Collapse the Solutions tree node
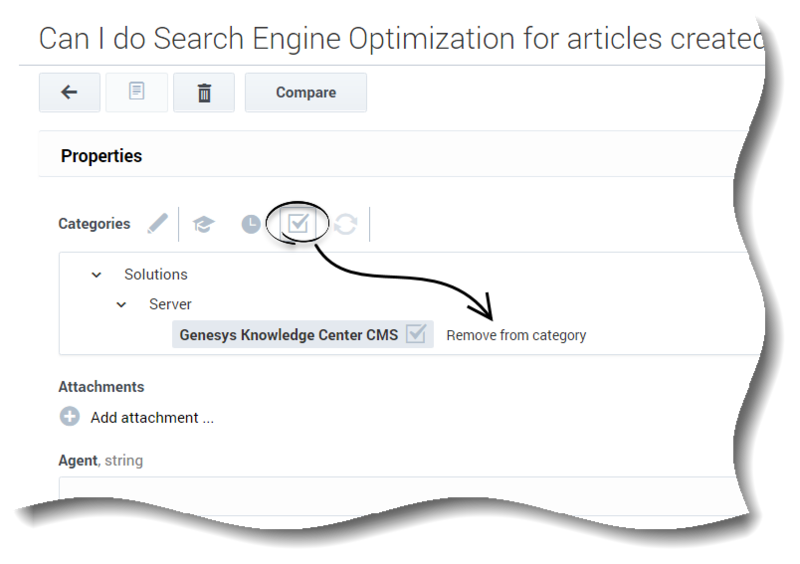The image size is (800, 564). tap(96, 275)
